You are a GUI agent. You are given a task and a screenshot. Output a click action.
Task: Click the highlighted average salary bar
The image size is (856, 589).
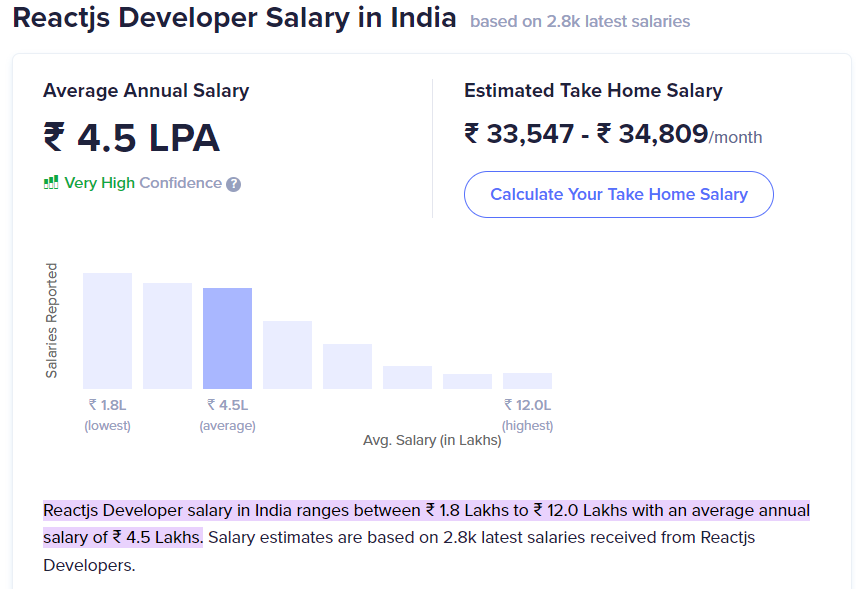(227, 337)
